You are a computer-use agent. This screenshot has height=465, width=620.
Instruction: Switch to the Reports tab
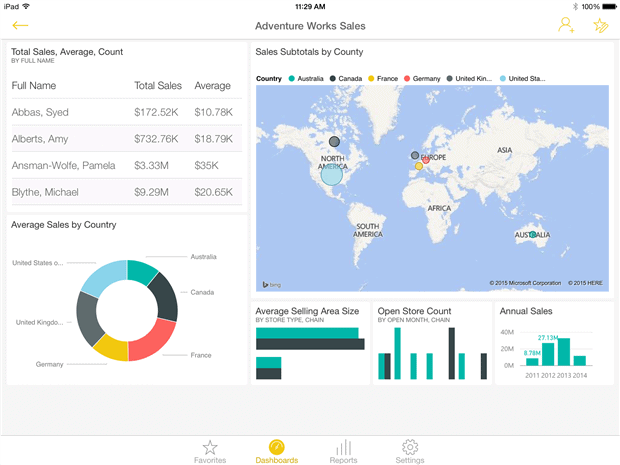pyautogui.click(x=343, y=451)
